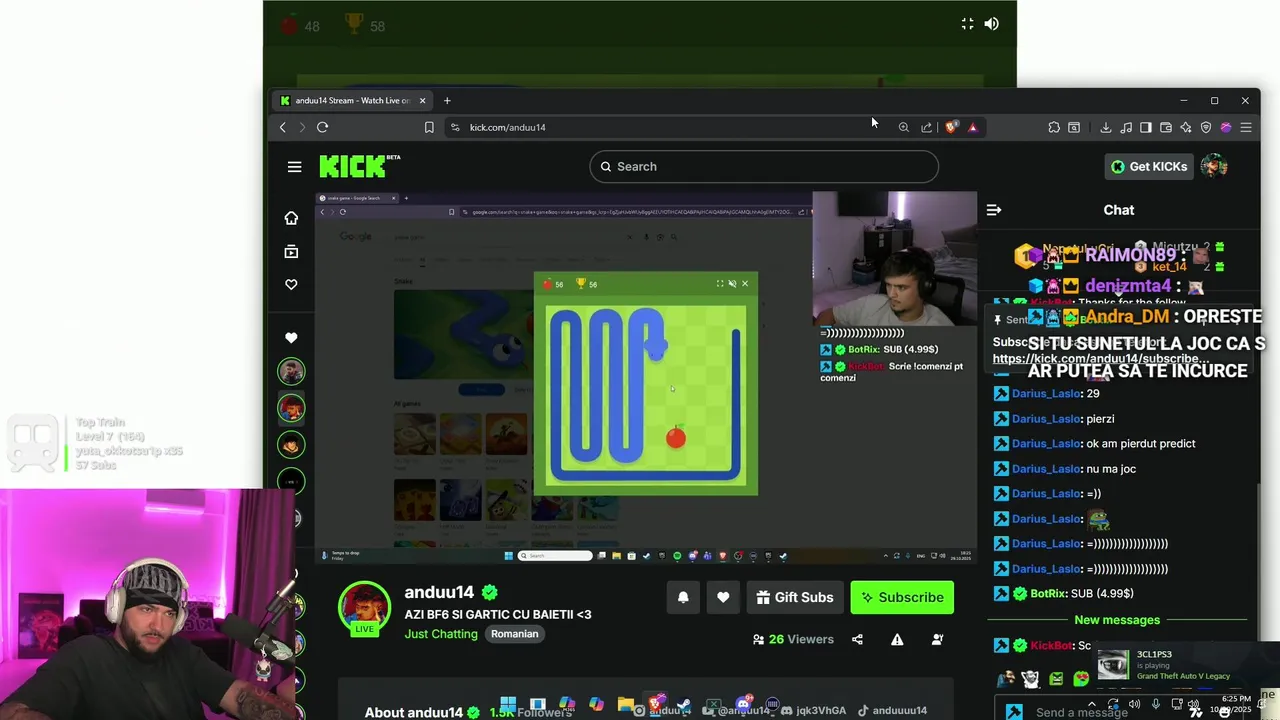1280x720 pixels.
Task: Go to Kick Home sidebar icon
Action: [291, 218]
